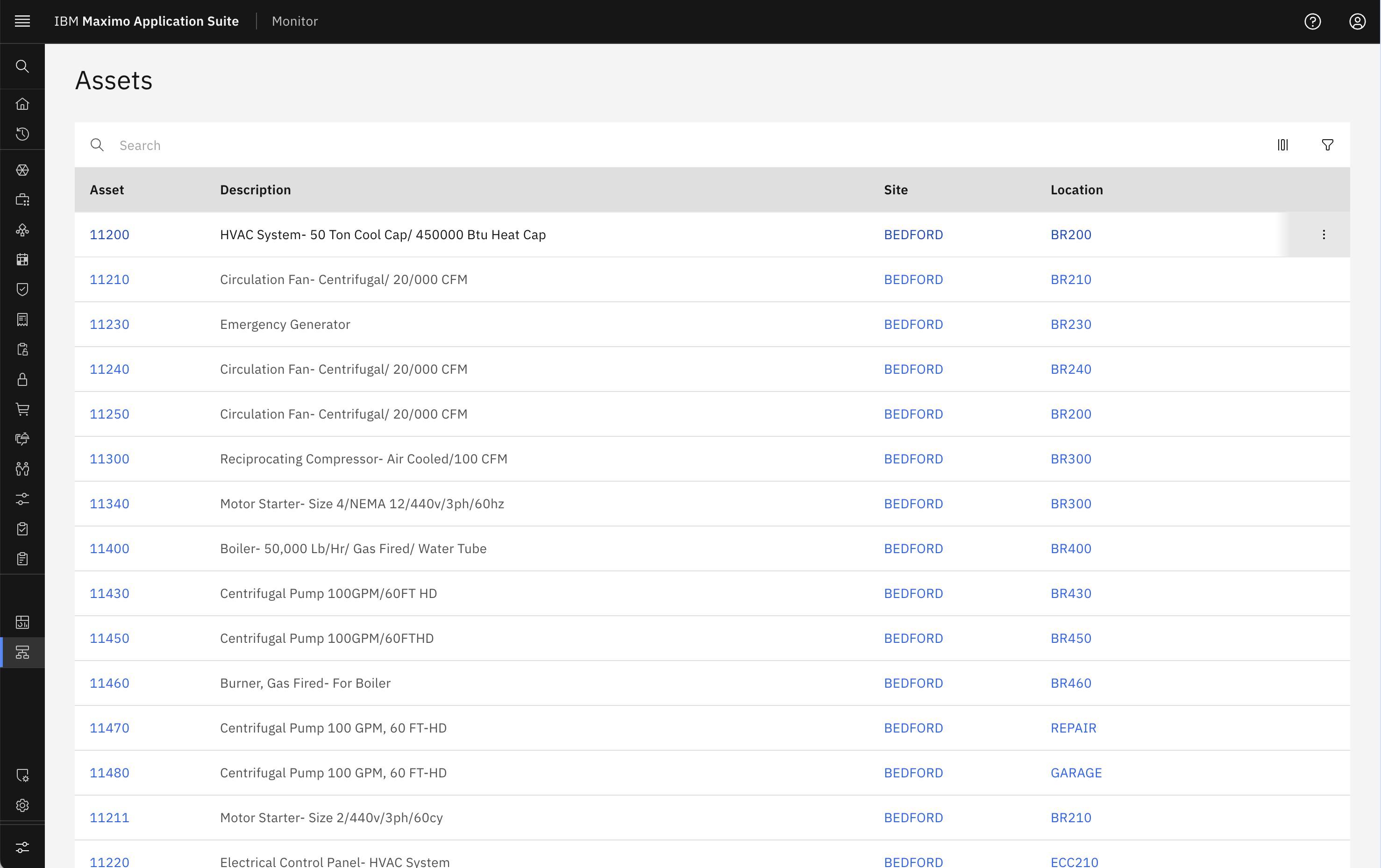Select the highlighted hierarchy sidebar icon
The image size is (1381, 868).
point(22,653)
